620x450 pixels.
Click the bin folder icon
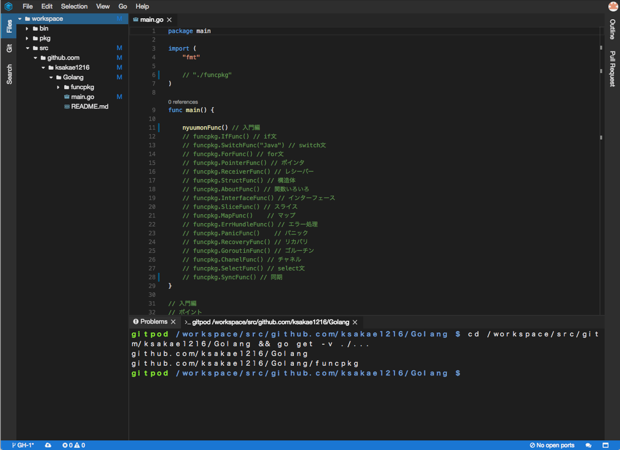pos(35,28)
